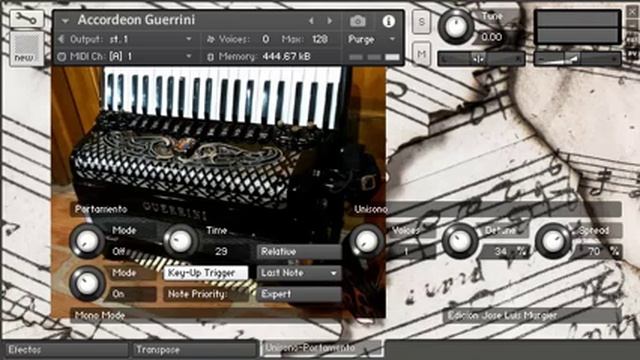Expand the instrument name dropdown arrow
The width and height of the screenshot is (640, 360).
coord(65,20)
